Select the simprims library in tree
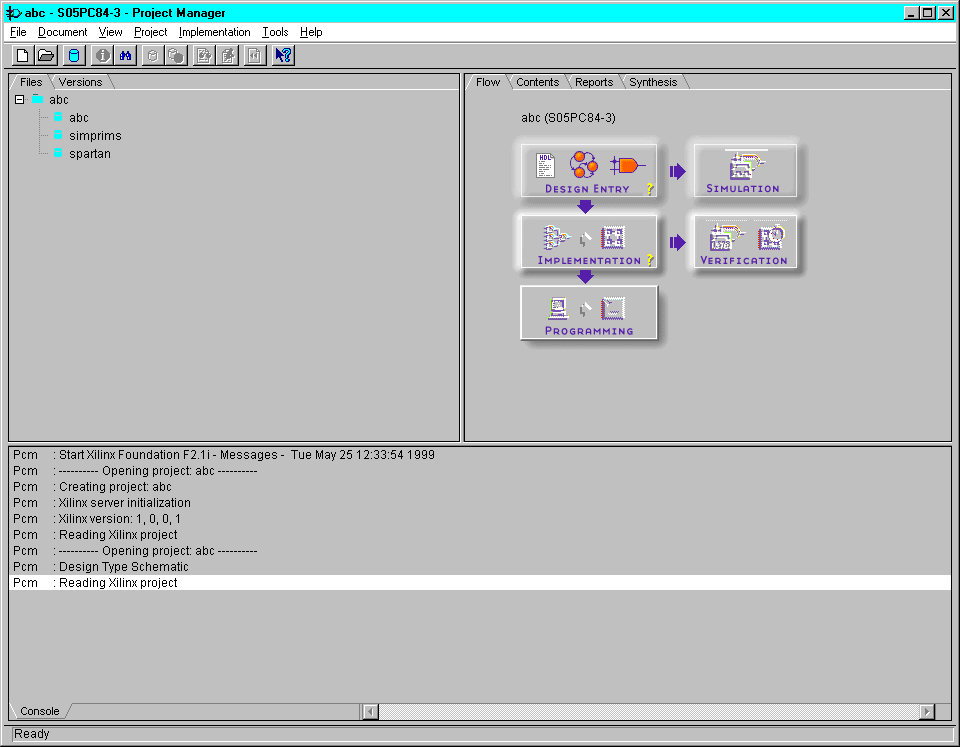This screenshot has height=747, width=960. point(95,136)
